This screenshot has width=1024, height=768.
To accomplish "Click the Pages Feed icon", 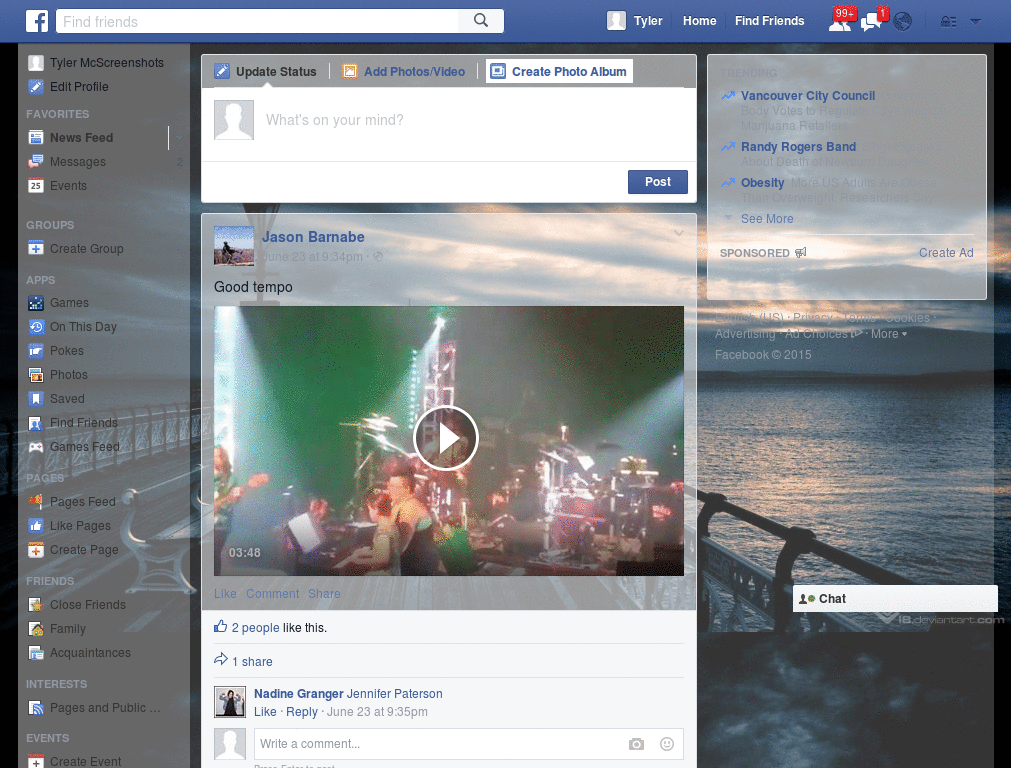I will coord(36,502).
